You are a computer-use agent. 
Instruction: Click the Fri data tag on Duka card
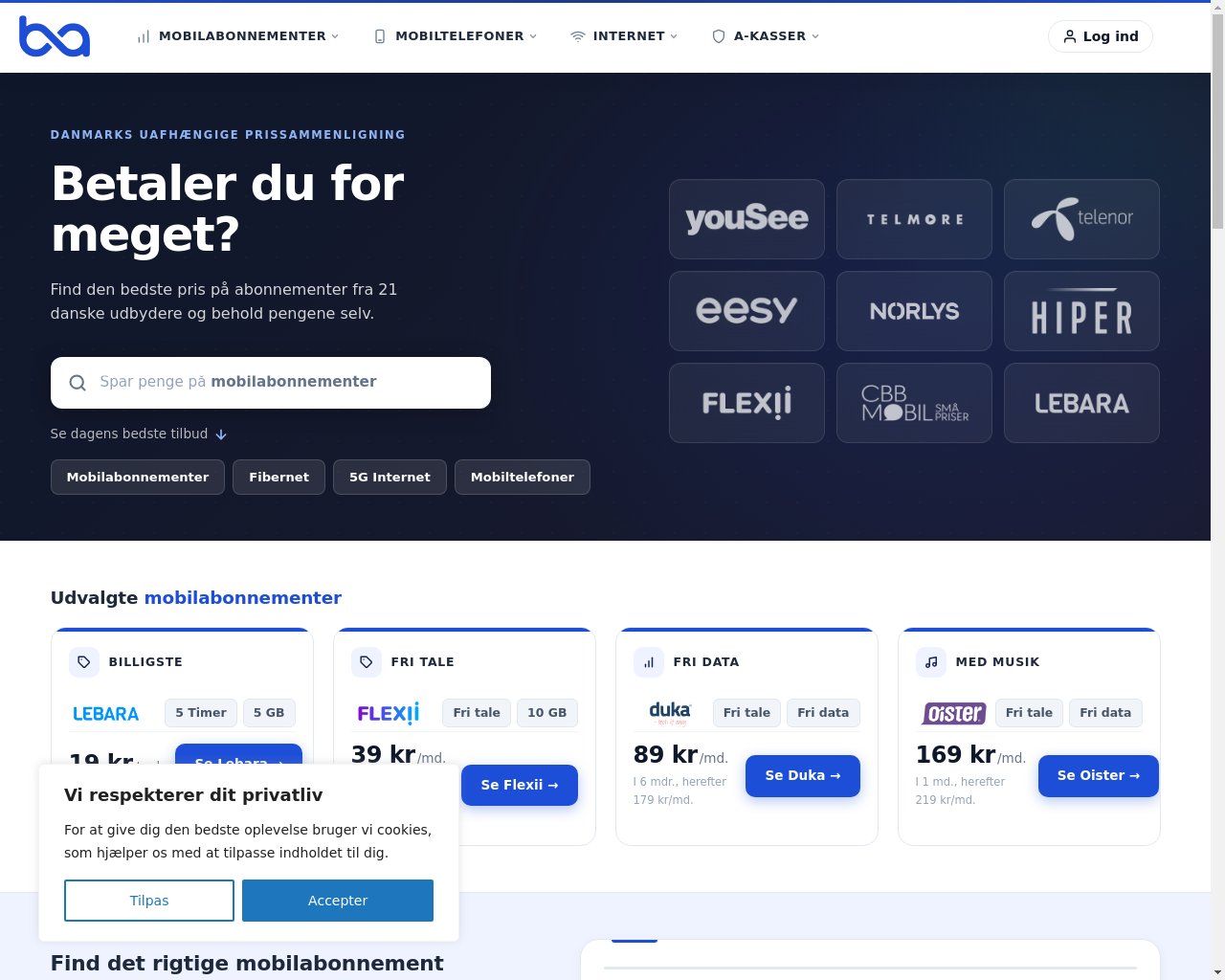(823, 713)
